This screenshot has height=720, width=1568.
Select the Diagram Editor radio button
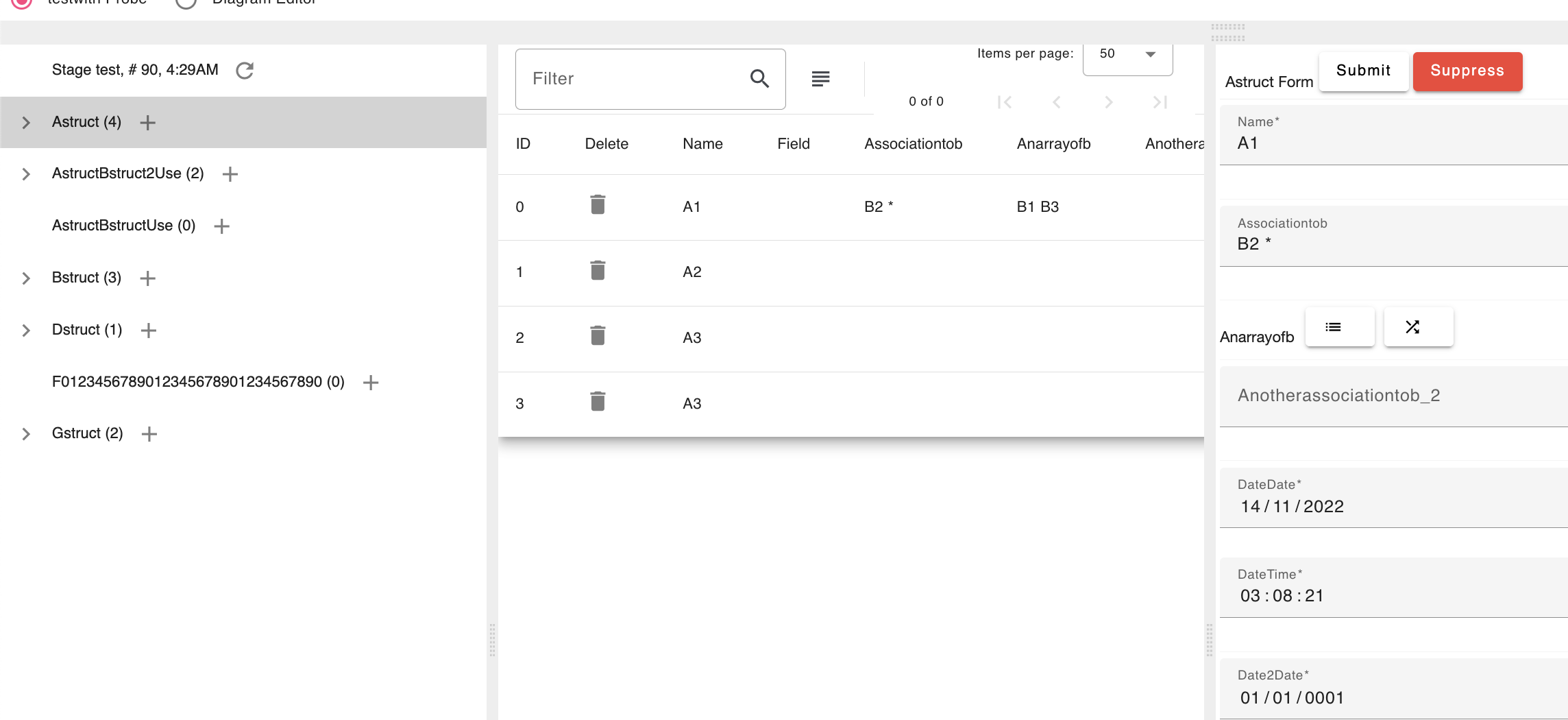point(186,2)
